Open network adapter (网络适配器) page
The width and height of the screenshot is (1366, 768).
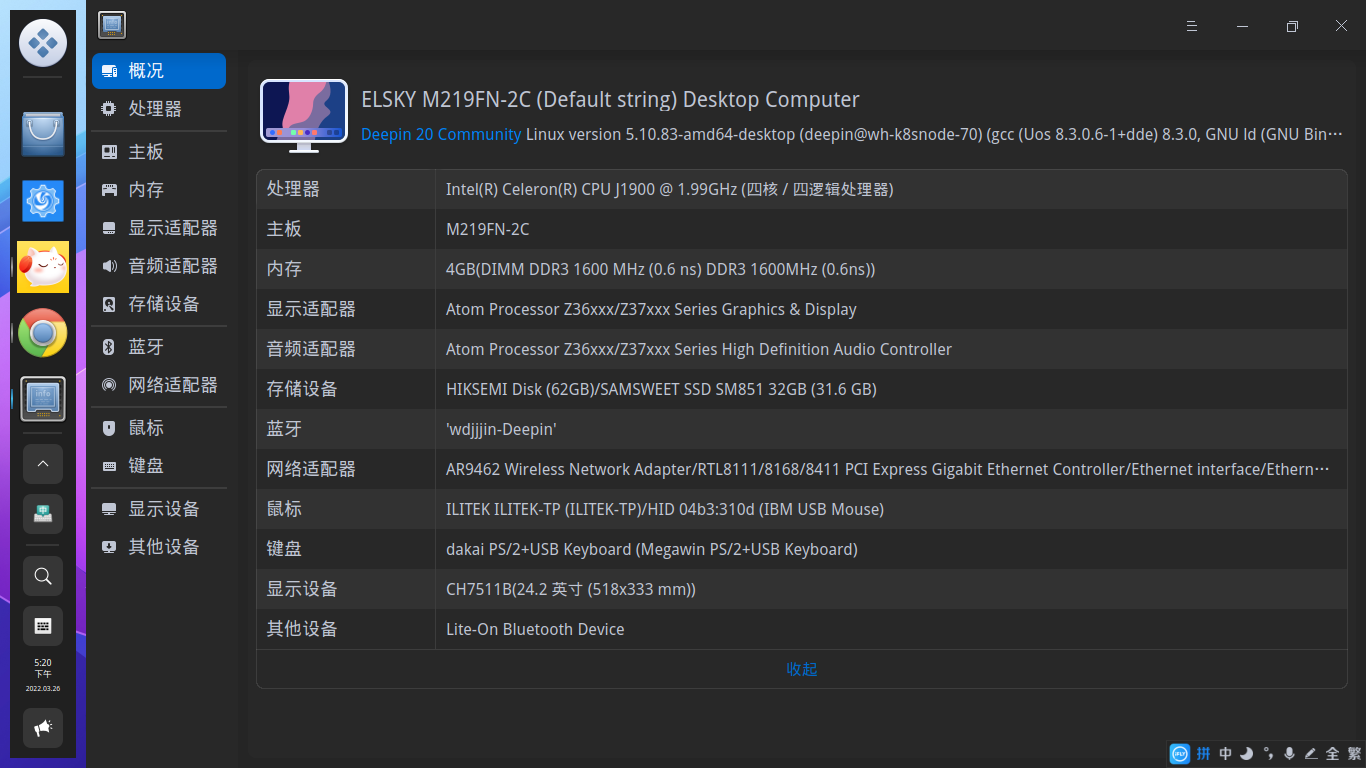coord(172,385)
